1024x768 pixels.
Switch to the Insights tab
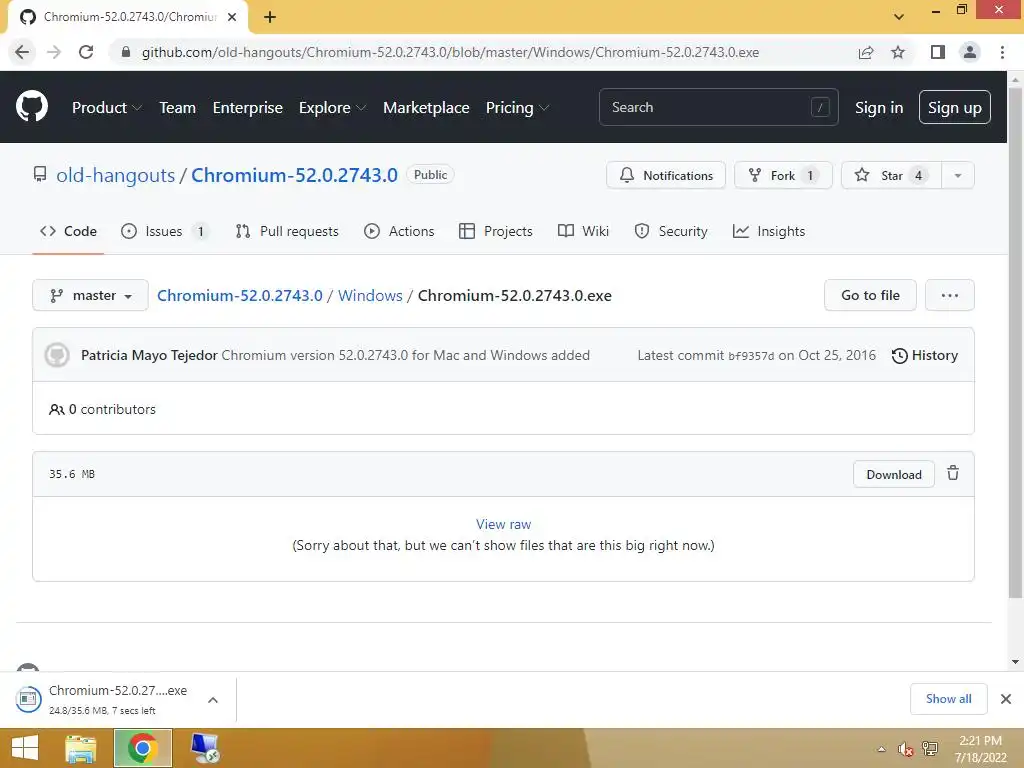click(769, 231)
